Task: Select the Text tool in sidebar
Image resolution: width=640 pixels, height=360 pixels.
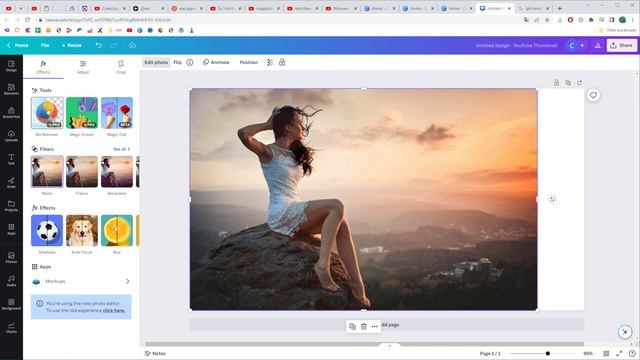Action: 11,159
